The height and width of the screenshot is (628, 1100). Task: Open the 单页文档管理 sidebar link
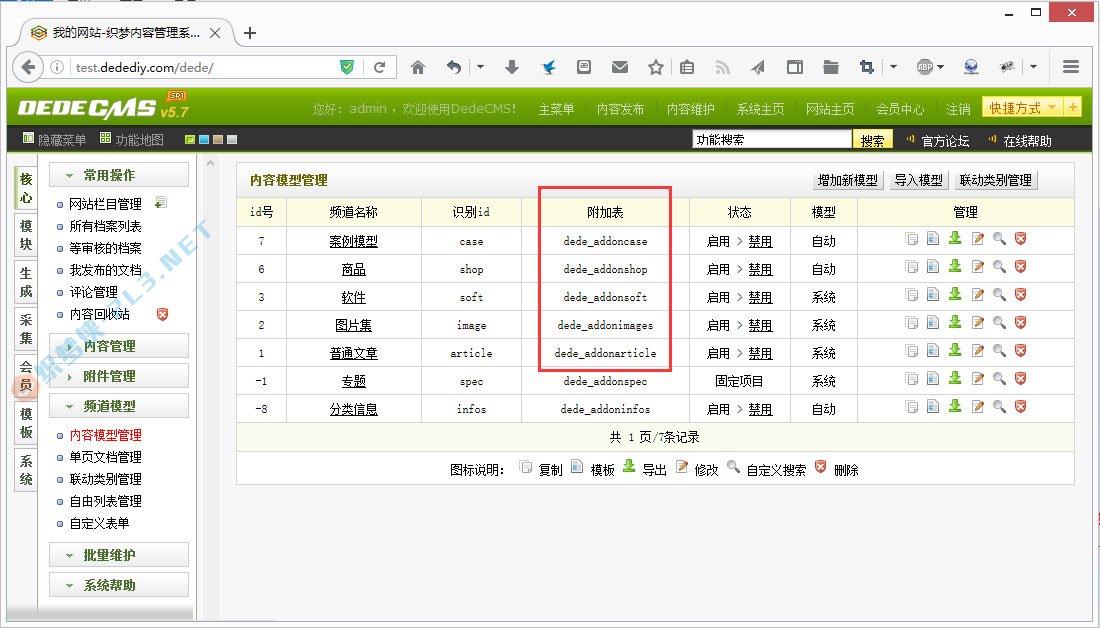(105, 457)
